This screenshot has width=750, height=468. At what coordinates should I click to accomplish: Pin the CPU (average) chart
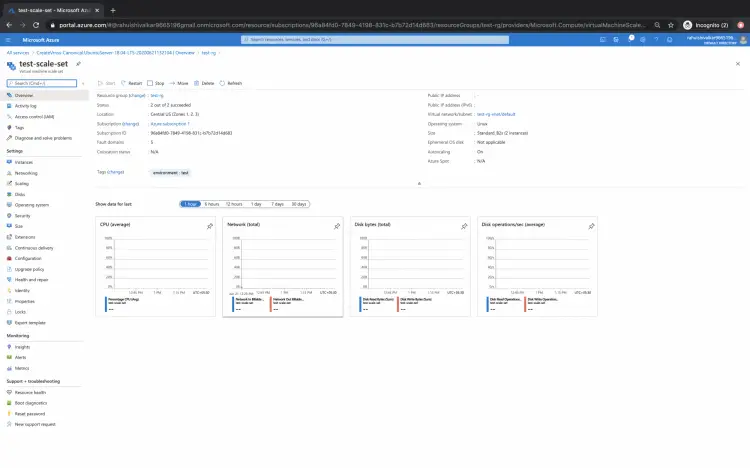click(x=210, y=226)
